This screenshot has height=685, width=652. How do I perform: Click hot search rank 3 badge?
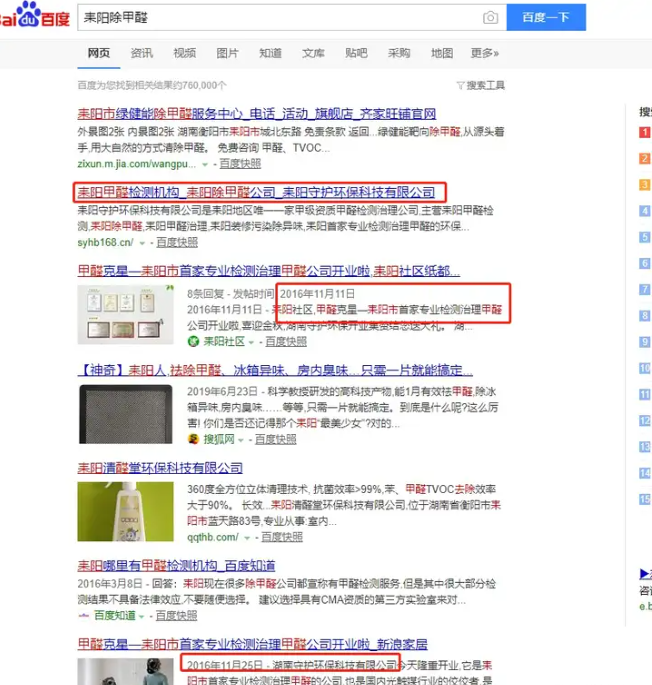click(x=645, y=184)
